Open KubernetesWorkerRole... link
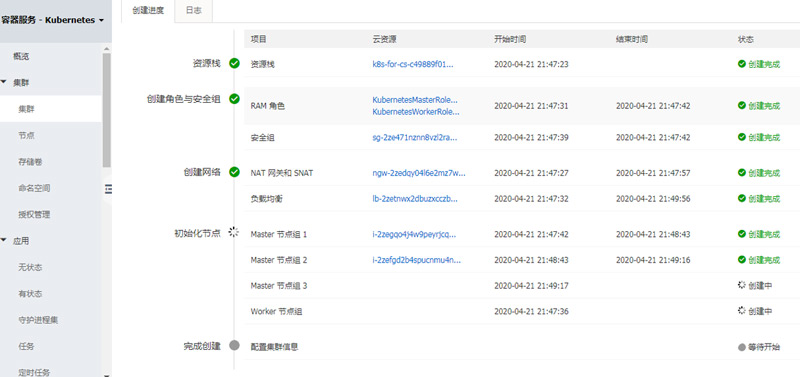Image resolution: width=800 pixels, height=377 pixels. (x=416, y=112)
